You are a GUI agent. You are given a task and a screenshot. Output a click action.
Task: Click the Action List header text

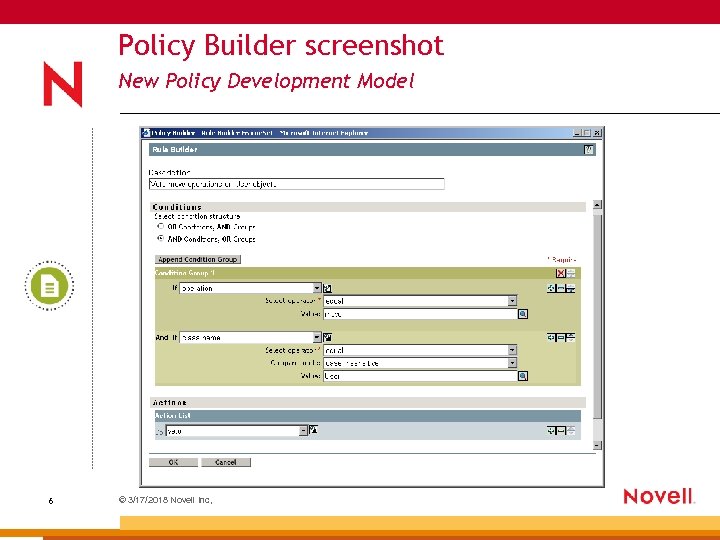coord(173,416)
